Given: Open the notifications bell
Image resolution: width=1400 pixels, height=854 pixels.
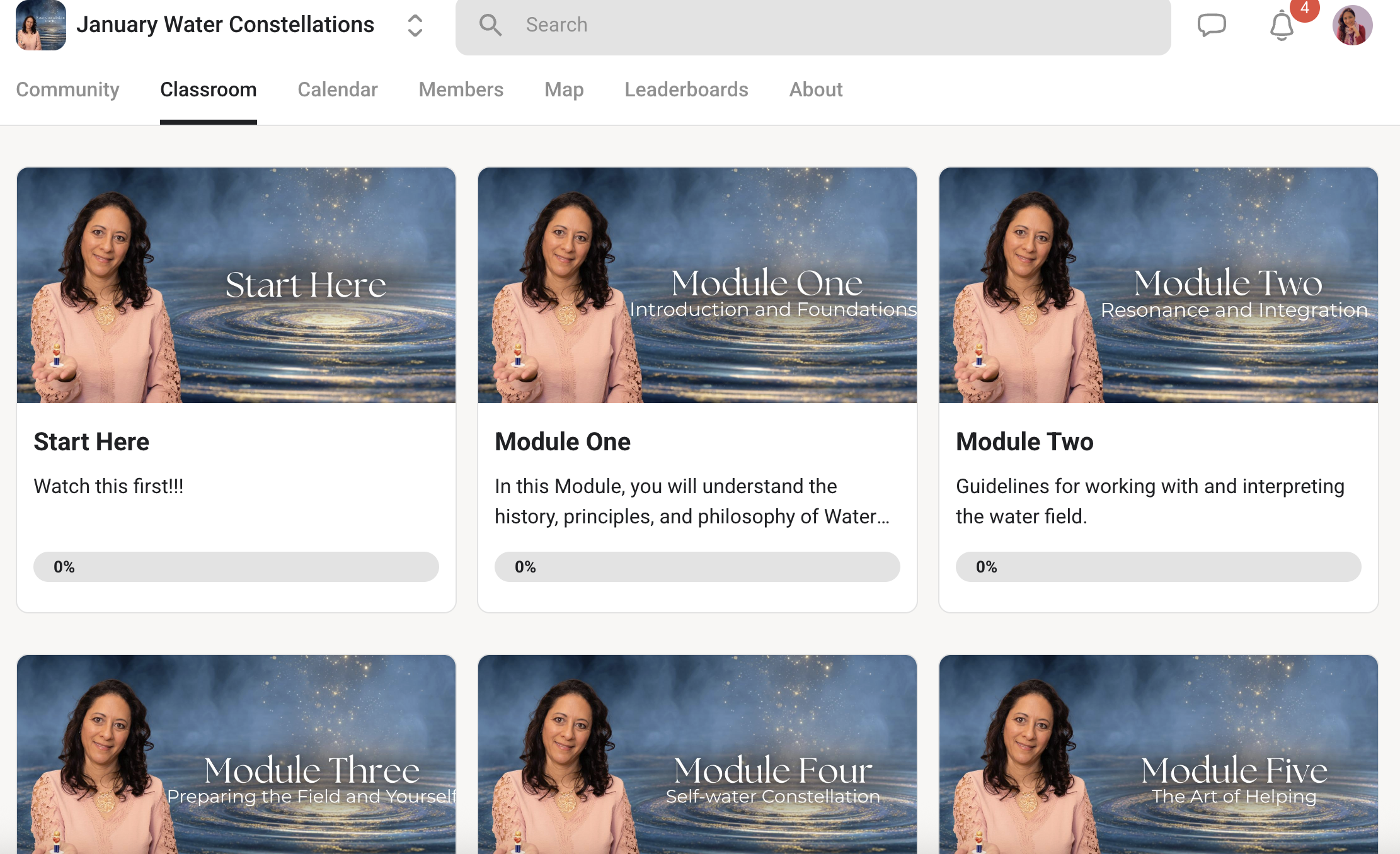Looking at the screenshot, I should tap(1282, 26).
